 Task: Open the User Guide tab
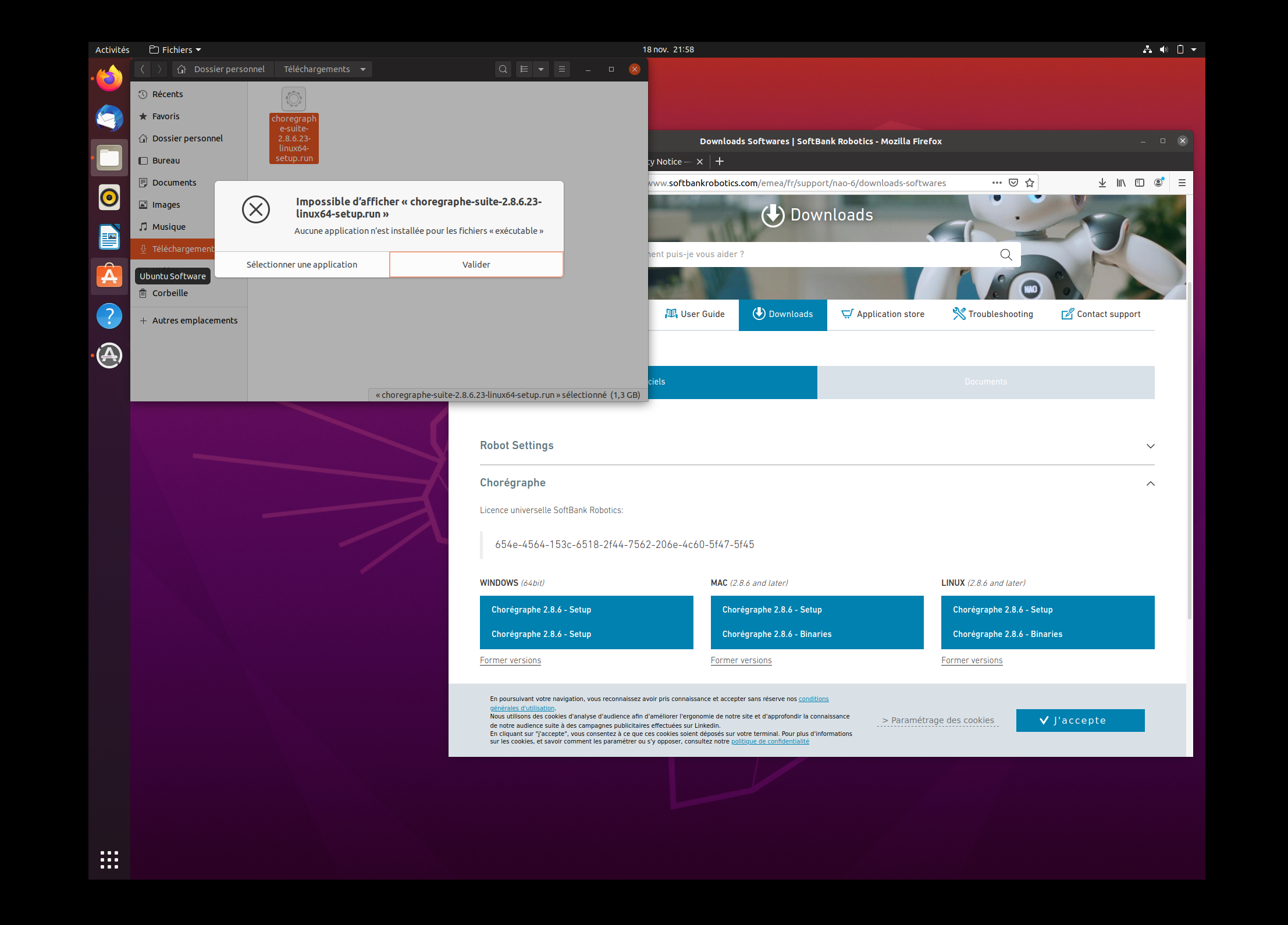(x=695, y=314)
